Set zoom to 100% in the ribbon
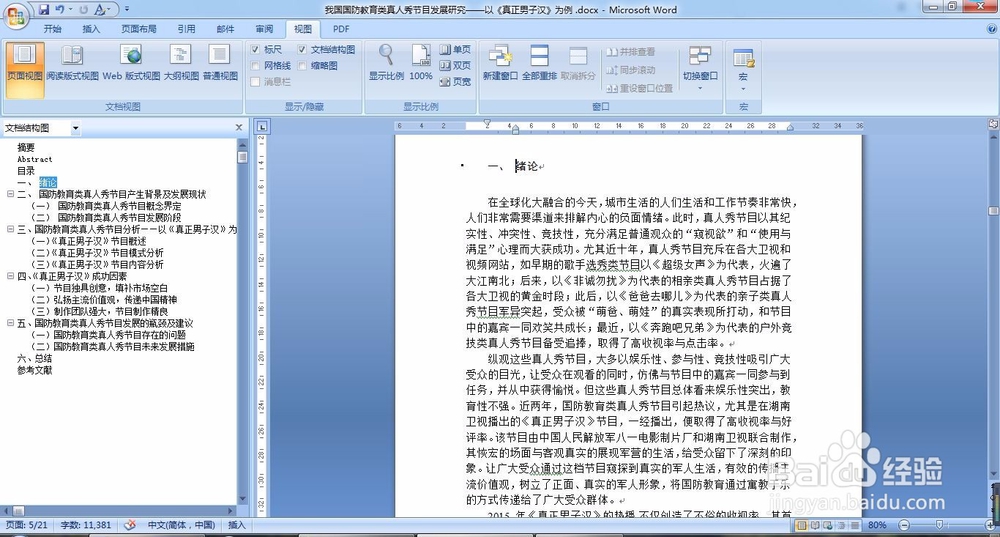 pyautogui.click(x=421, y=63)
